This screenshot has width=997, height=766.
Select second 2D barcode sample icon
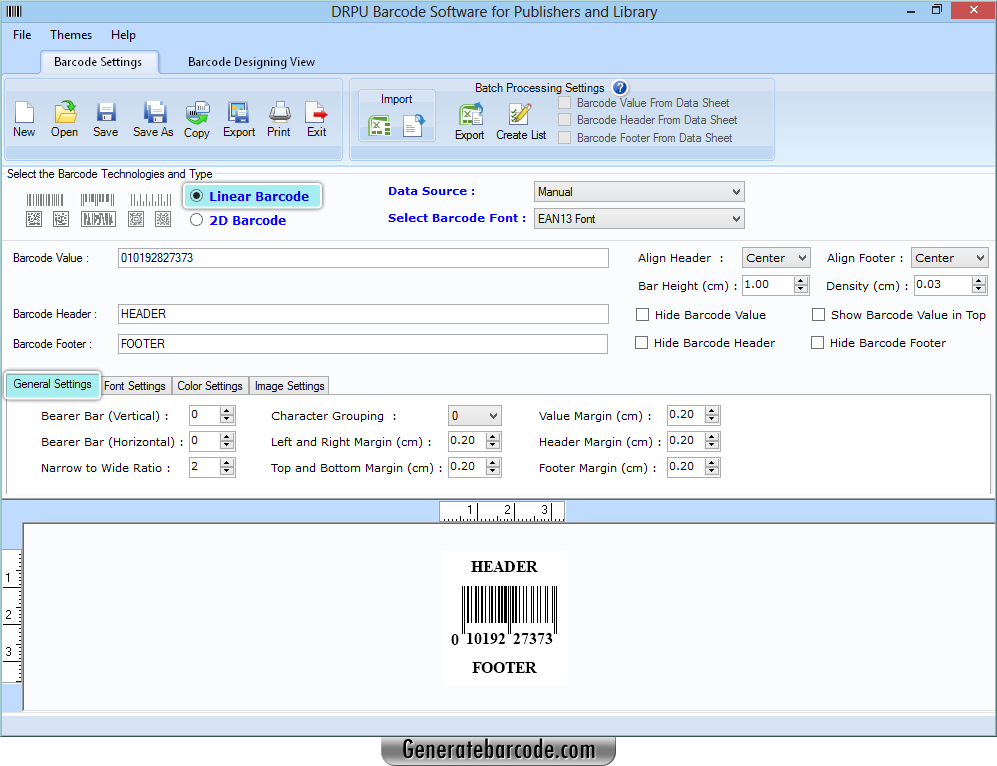61,219
